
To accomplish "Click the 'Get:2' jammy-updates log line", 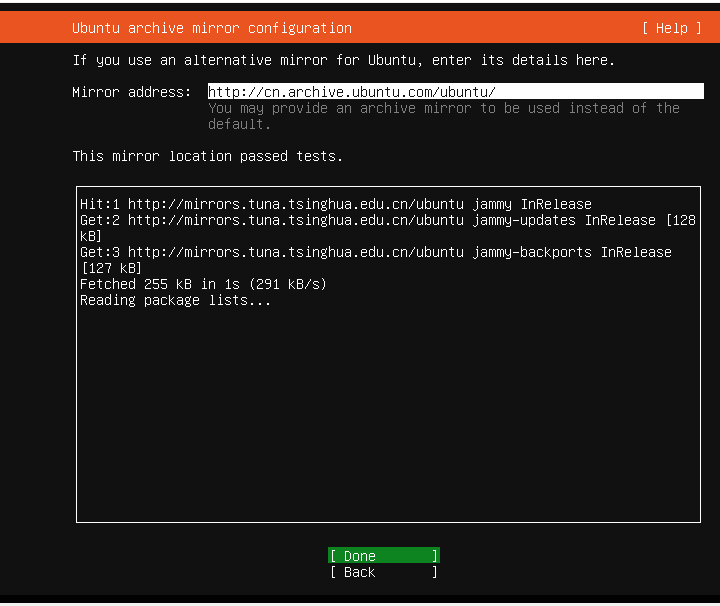I will tap(388, 228).
